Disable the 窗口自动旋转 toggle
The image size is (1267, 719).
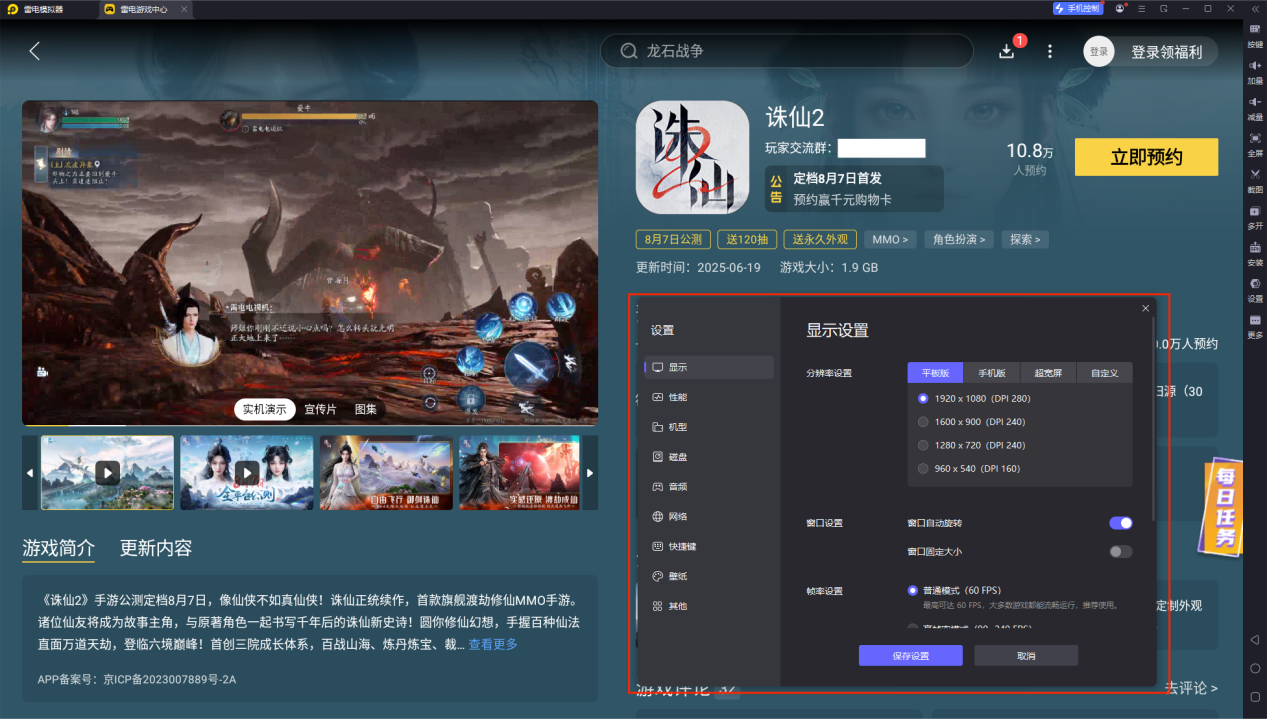click(x=1121, y=523)
